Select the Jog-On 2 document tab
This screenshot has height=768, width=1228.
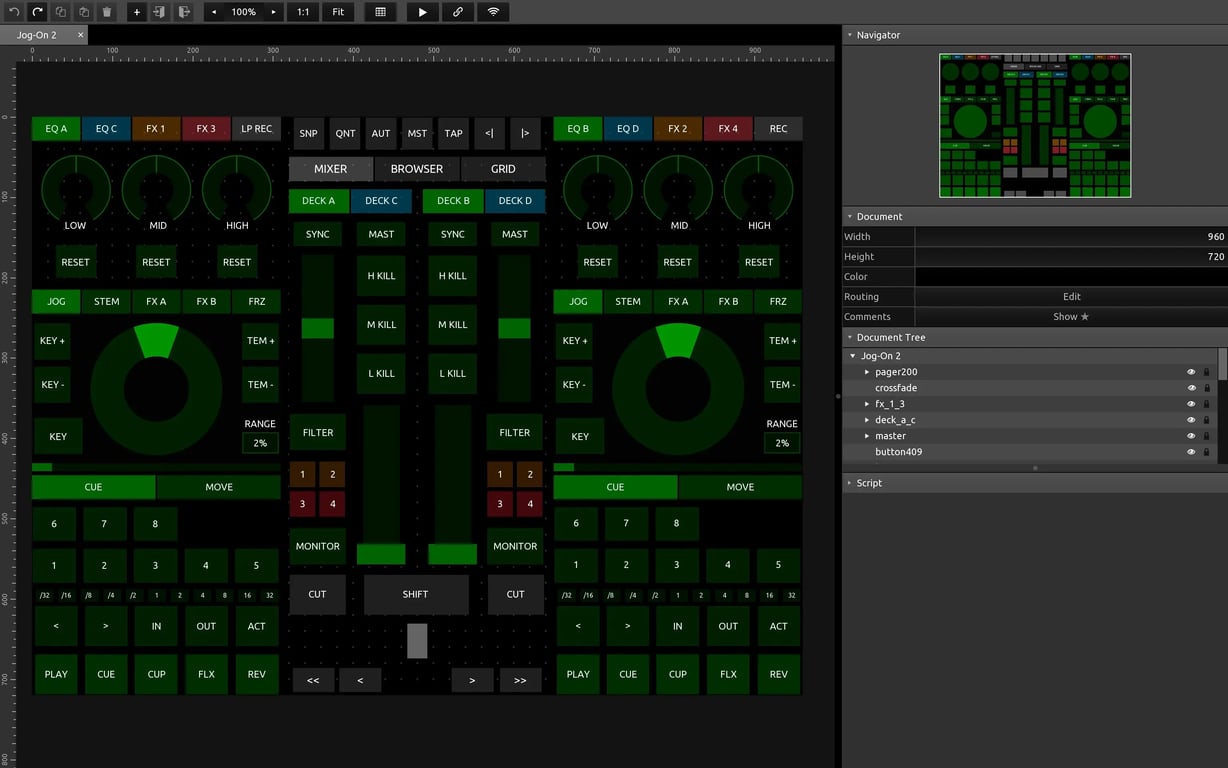37,33
